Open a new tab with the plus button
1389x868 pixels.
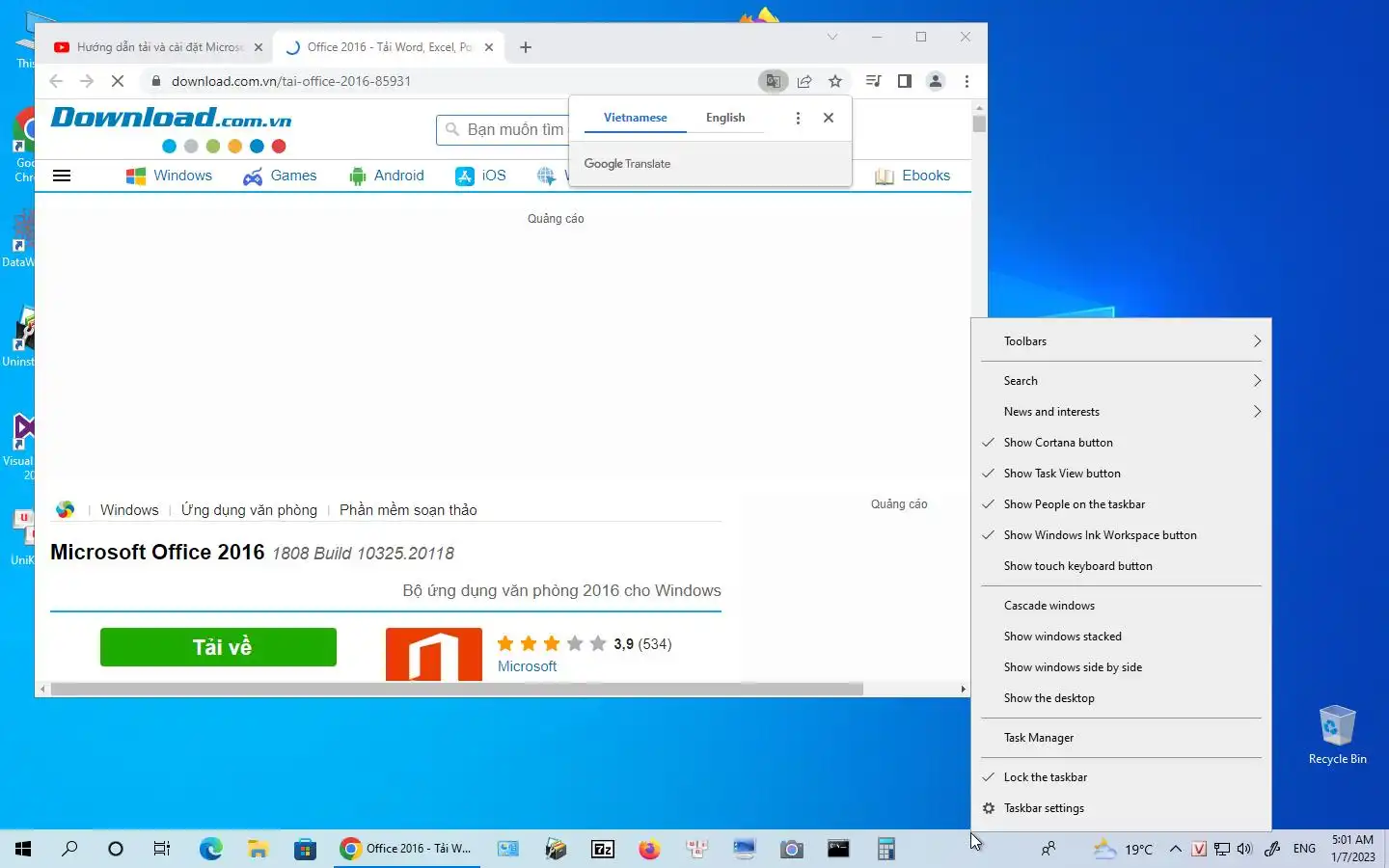(526, 47)
